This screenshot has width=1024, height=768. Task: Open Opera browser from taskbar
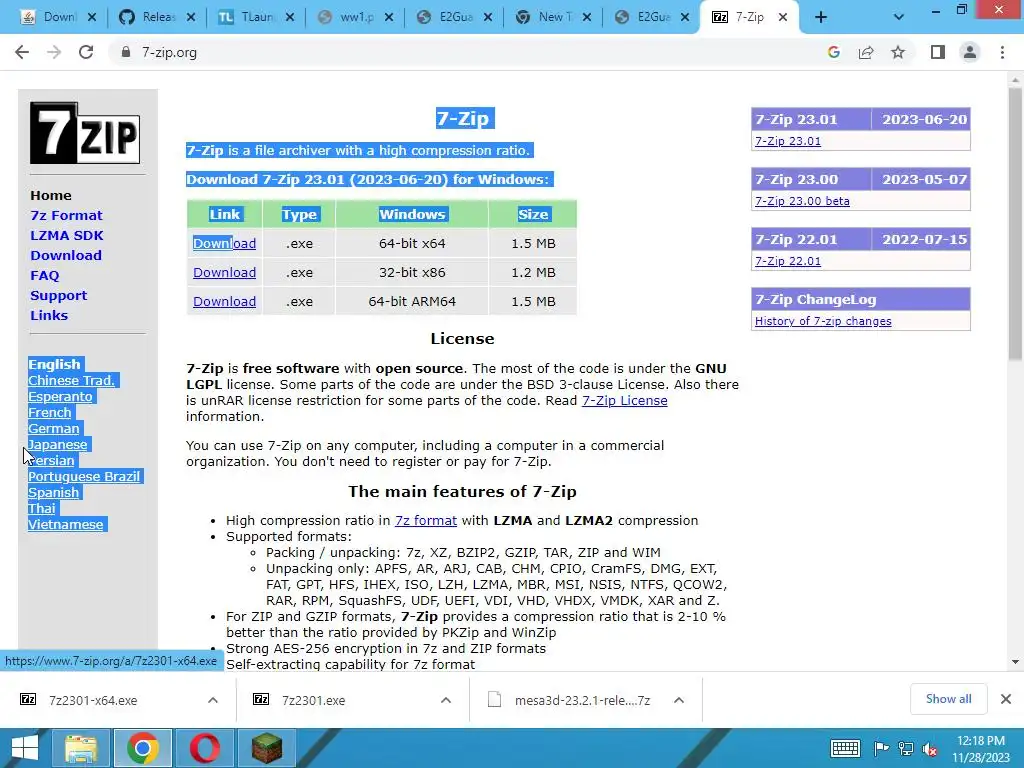click(x=205, y=748)
